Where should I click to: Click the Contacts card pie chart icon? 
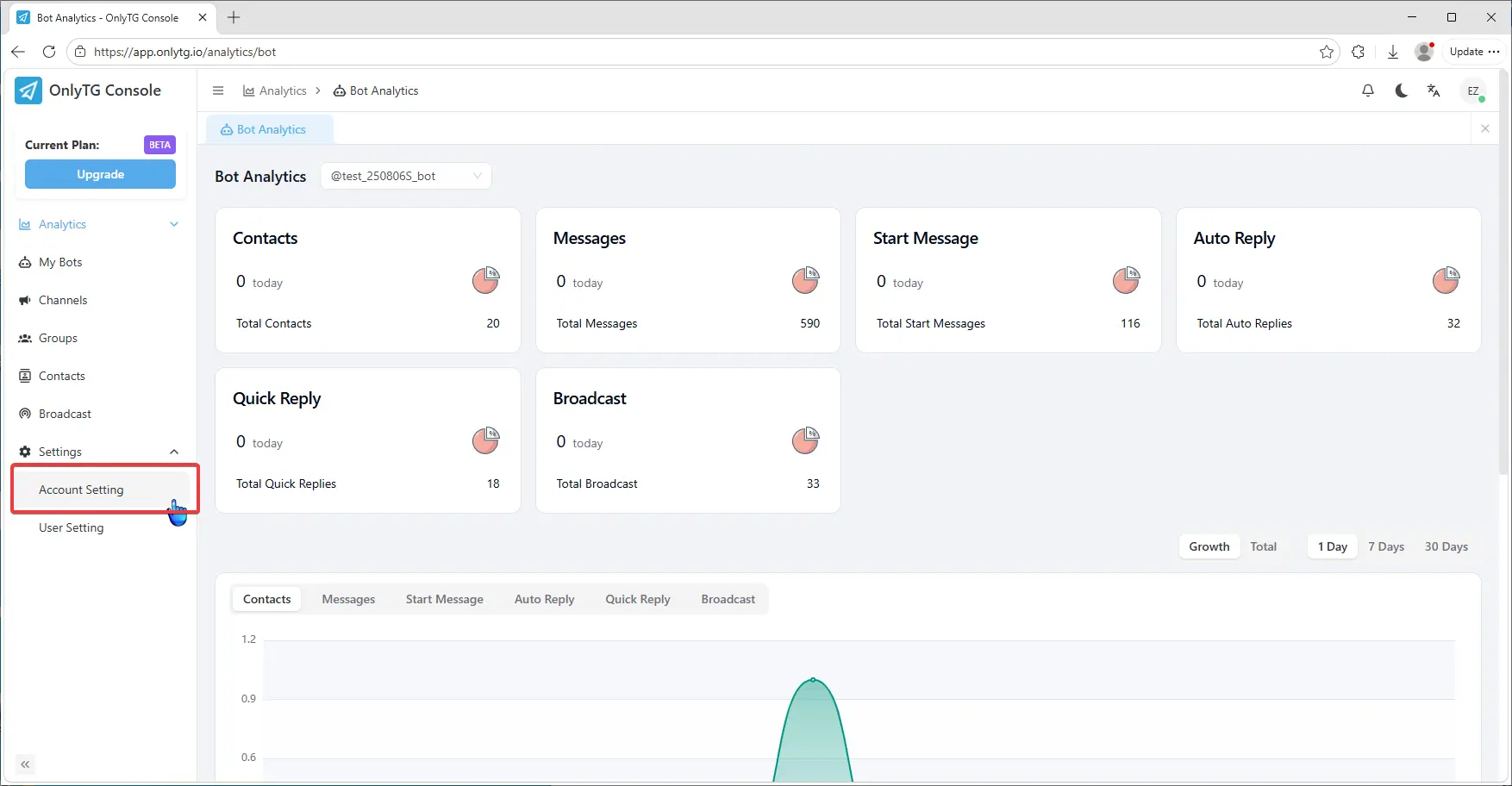485,280
